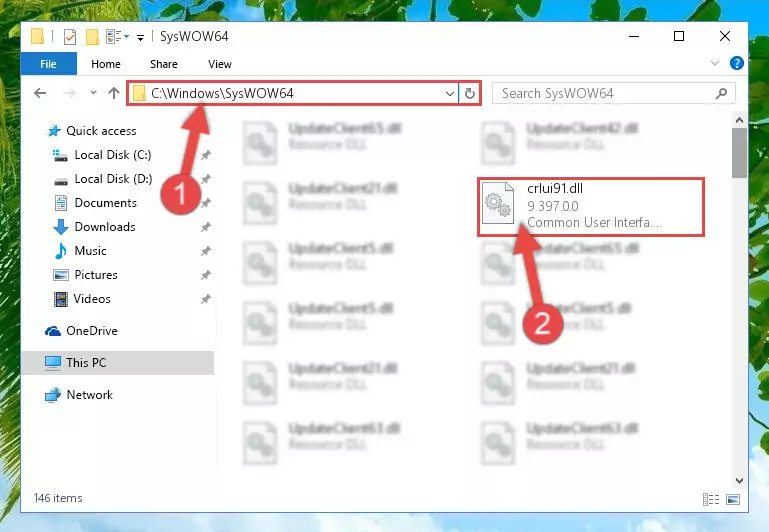The width and height of the screenshot is (769, 532).
Task: Click the pin icon next to Downloads
Action: (x=205, y=227)
